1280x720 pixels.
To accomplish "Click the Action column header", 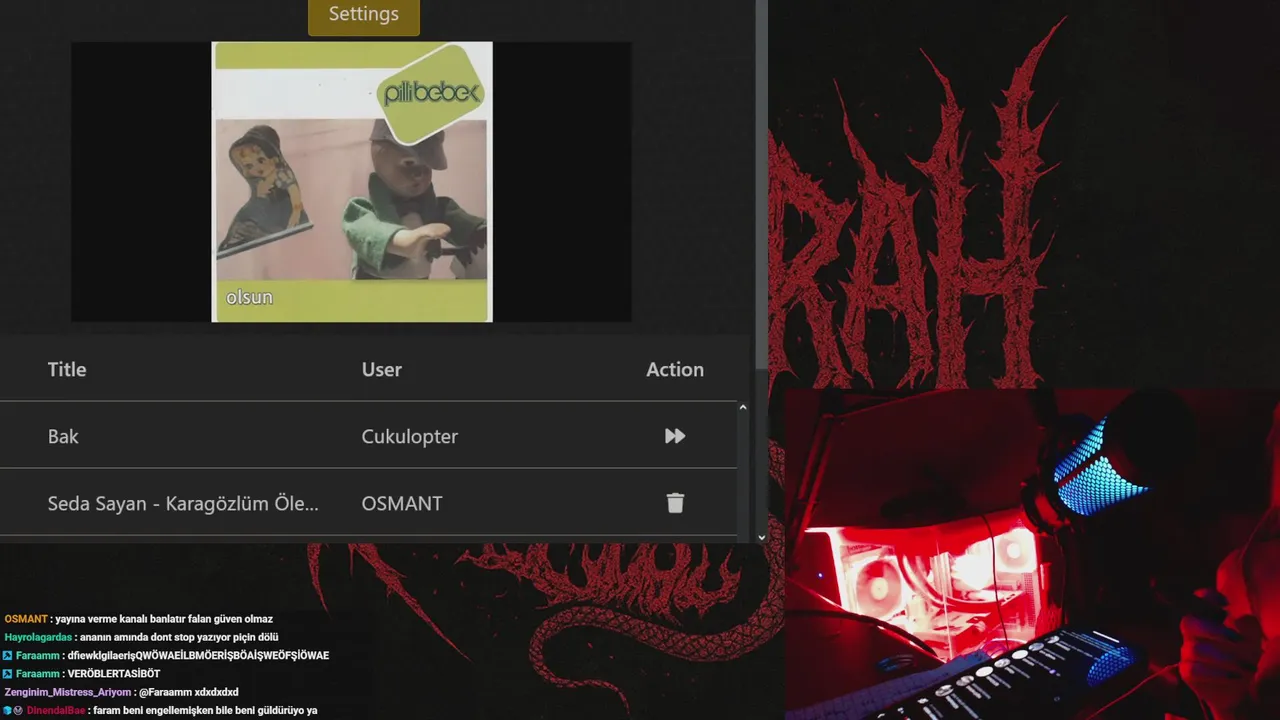I will (675, 369).
